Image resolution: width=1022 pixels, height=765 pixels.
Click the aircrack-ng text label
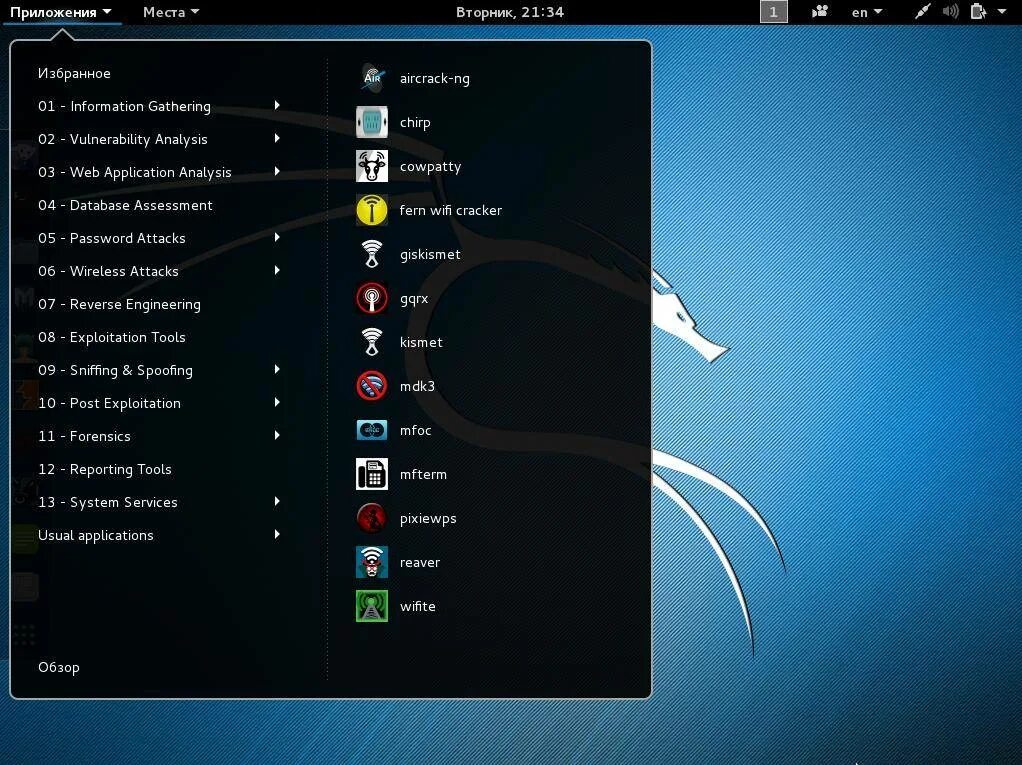point(434,79)
